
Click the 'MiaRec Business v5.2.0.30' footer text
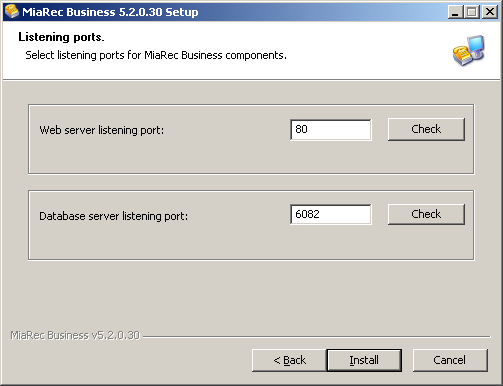(75, 335)
